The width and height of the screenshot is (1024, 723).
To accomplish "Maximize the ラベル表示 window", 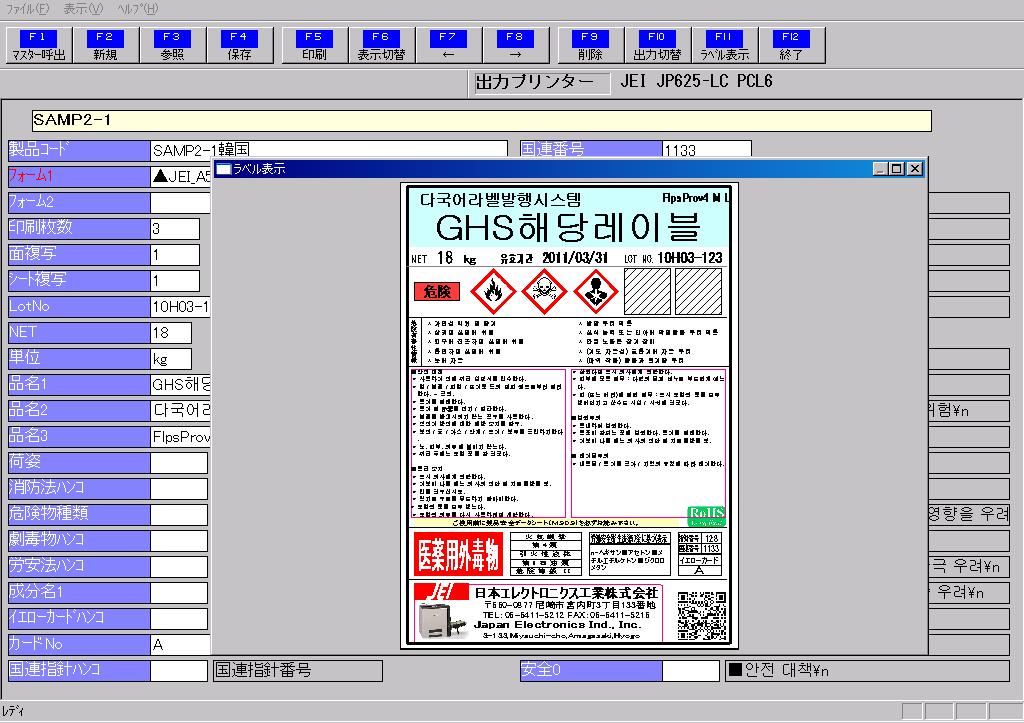I will pyautogui.click(x=897, y=169).
